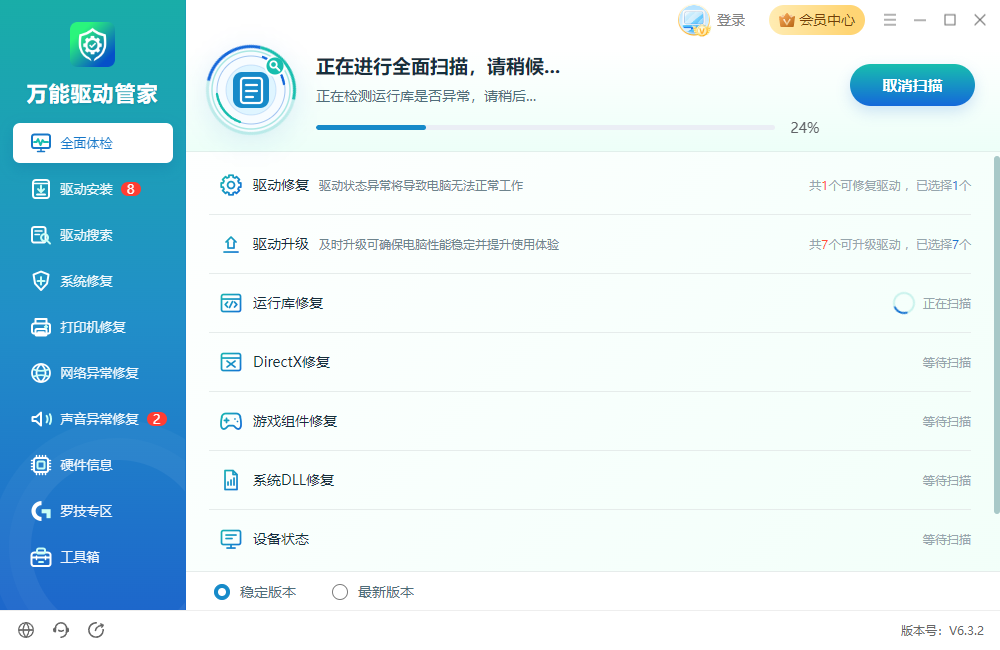The height and width of the screenshot is (650, 1000).
Task: Click the 驱动升级 upload arrow icon
Action: pyautogui.click(x=231, y=244)
